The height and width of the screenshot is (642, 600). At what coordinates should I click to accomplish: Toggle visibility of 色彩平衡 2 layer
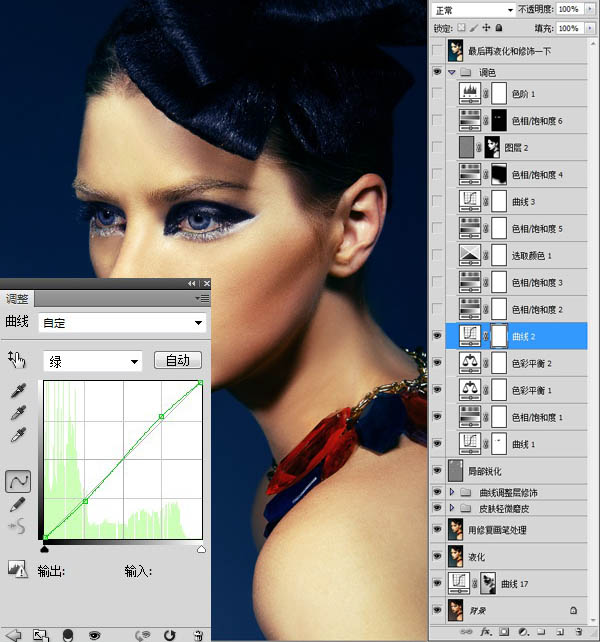click(x=436, y=363)
